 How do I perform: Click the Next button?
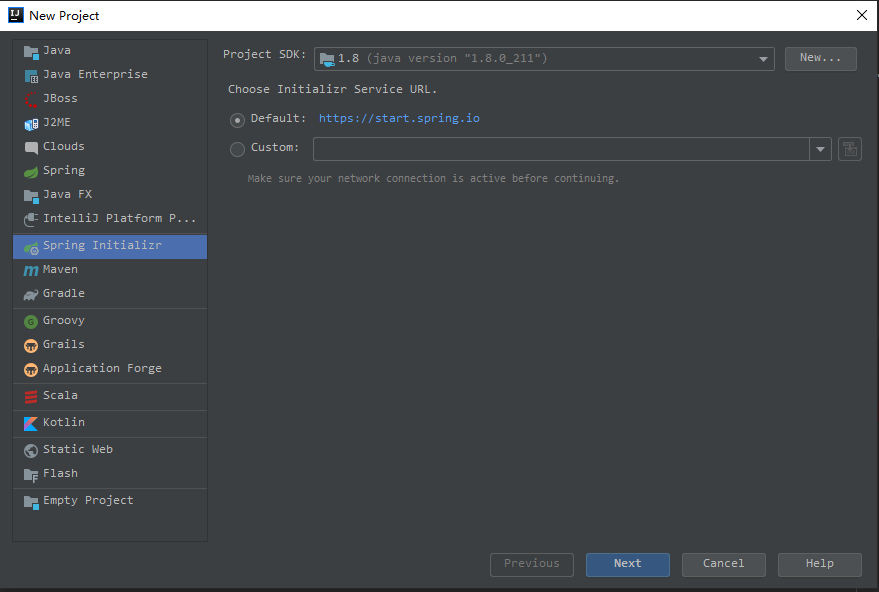coord(627,564)
